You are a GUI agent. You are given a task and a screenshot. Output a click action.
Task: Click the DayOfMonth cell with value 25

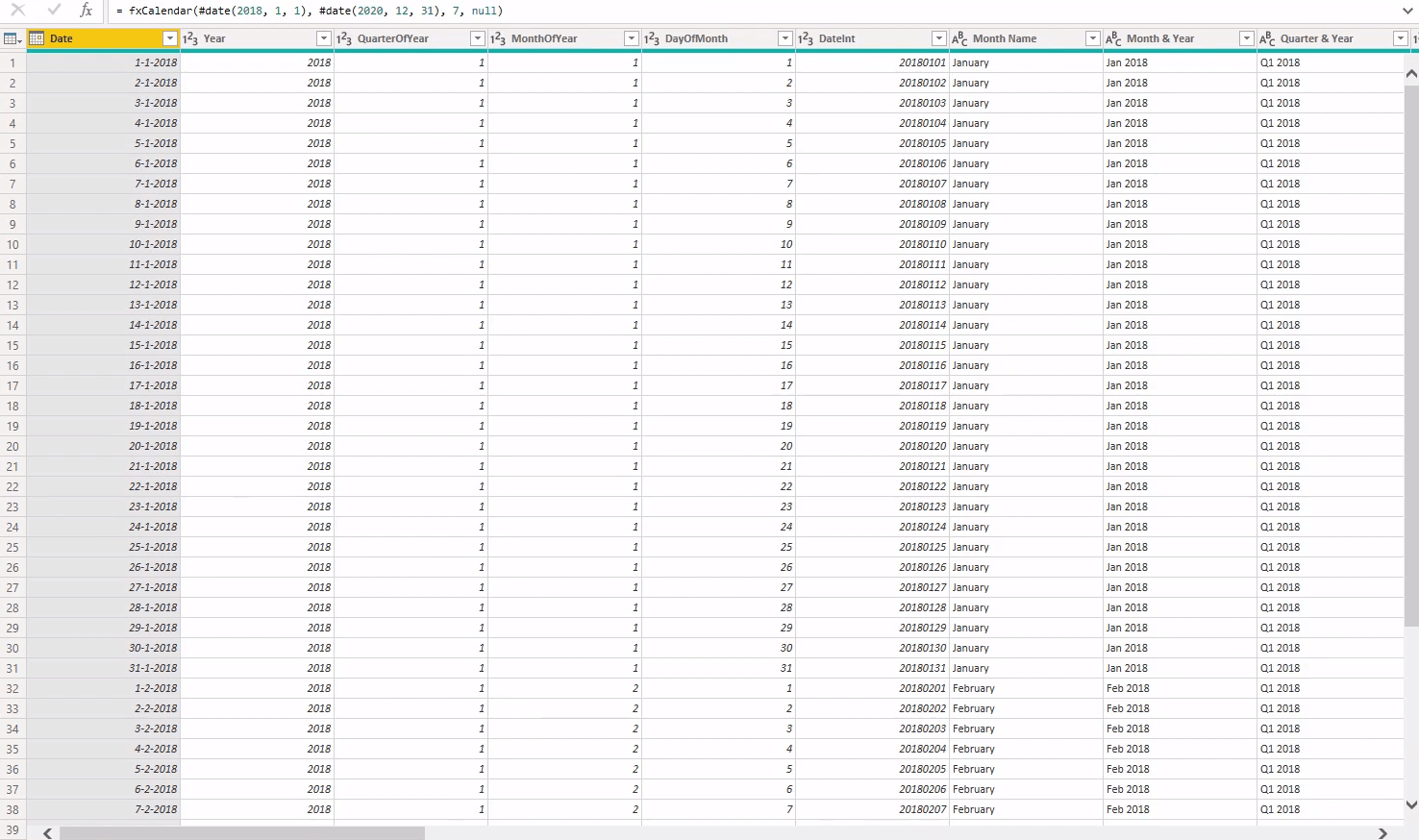click(x=719, y=547)
